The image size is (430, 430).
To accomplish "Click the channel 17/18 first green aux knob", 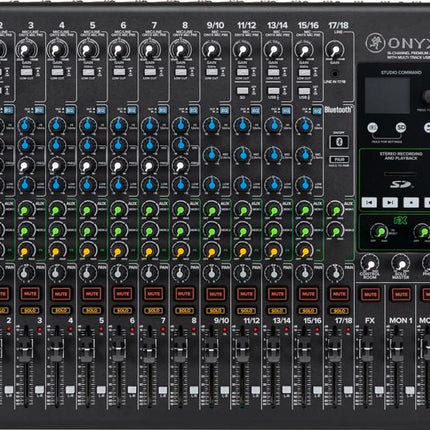I will point(335,210).
